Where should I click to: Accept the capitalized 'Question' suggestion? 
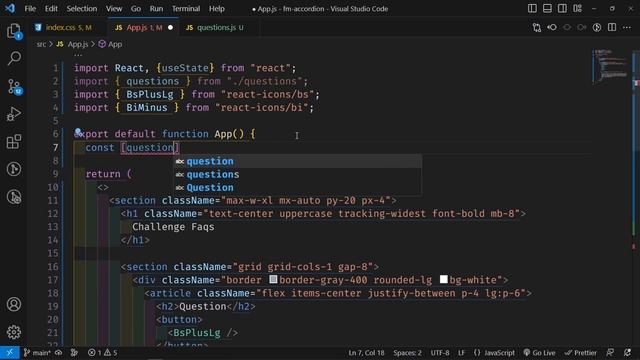pos(298,187)
